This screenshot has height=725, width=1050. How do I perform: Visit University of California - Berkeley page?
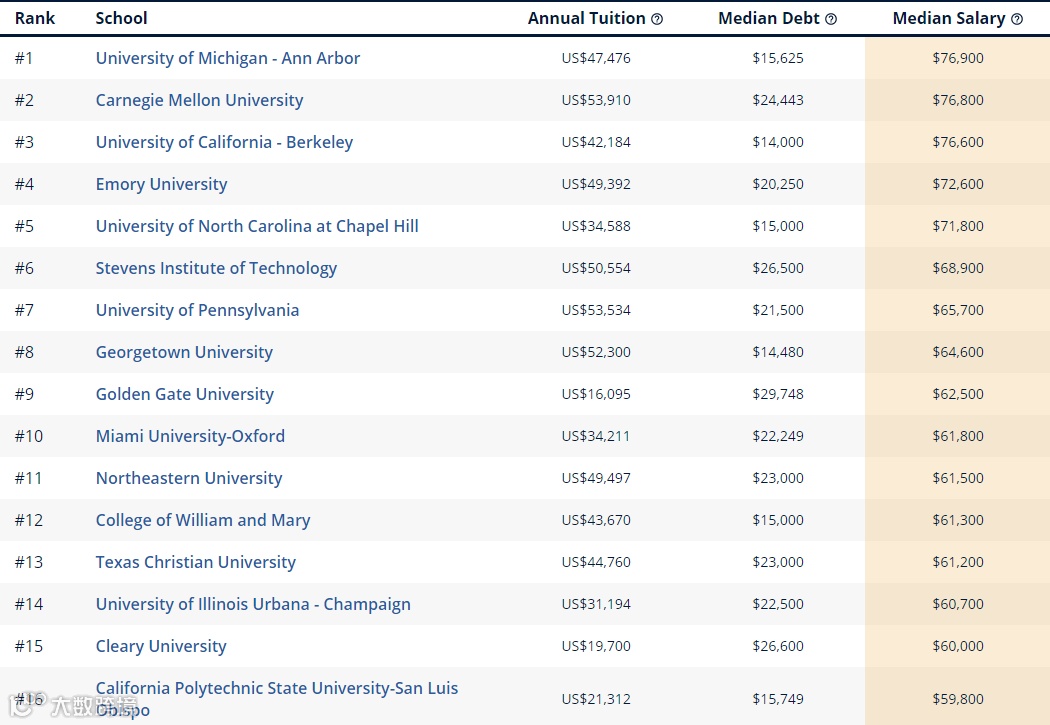pyautogui.click(x=224, y=143)
